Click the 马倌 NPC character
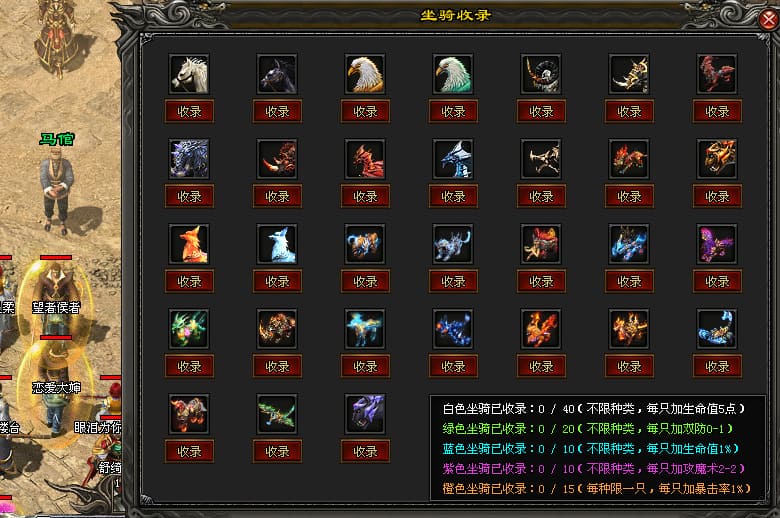The image size is (780, 518). pos(56,192)
